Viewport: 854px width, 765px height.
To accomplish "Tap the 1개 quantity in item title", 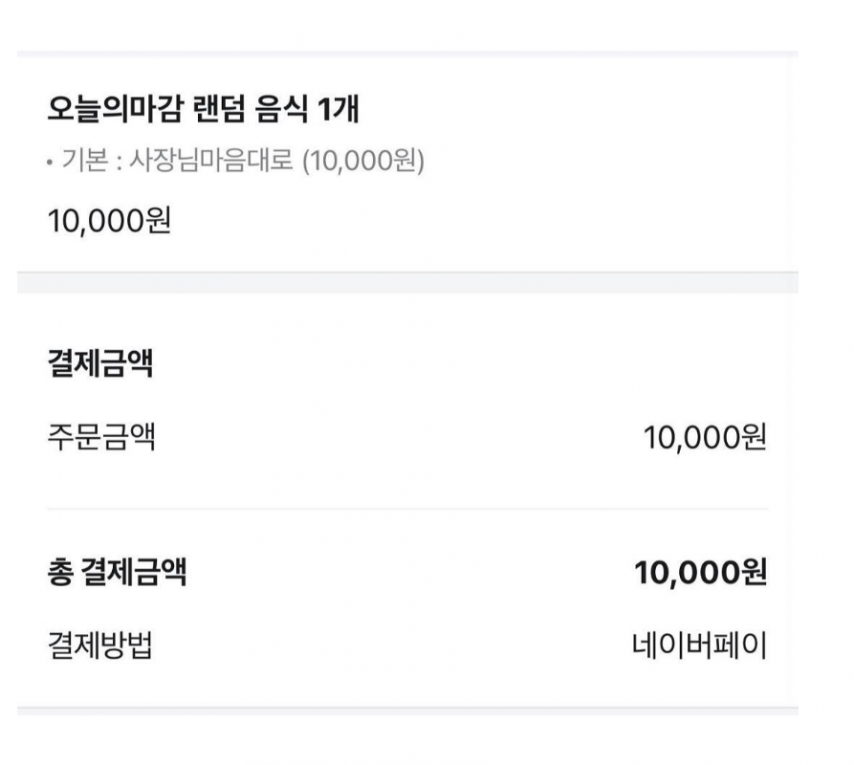I will click(x=338, y=110).
